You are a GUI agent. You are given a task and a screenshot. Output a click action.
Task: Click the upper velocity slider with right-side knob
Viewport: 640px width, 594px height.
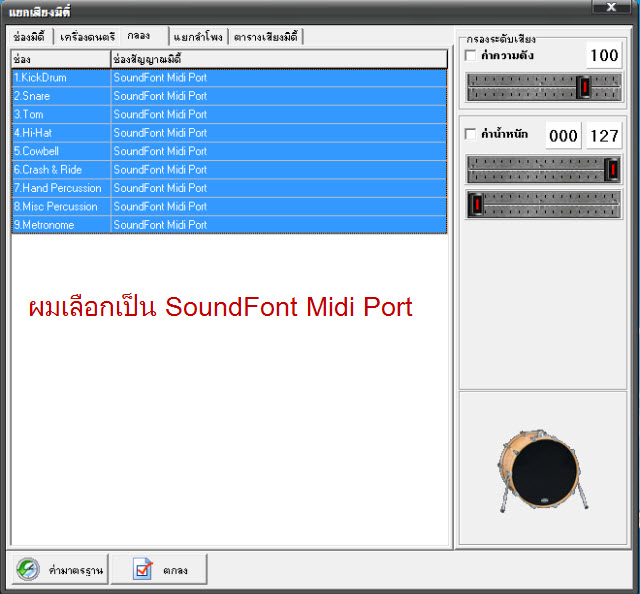tap(544, 169)
